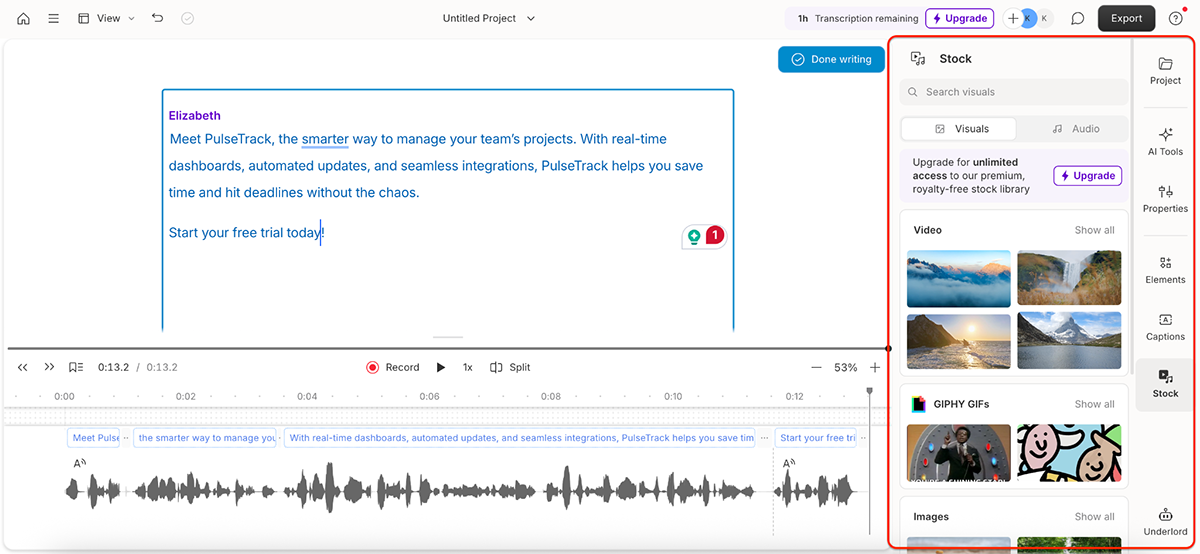Open the Untitled Project name dropdown
The image size is (1200, 554).
489,18
